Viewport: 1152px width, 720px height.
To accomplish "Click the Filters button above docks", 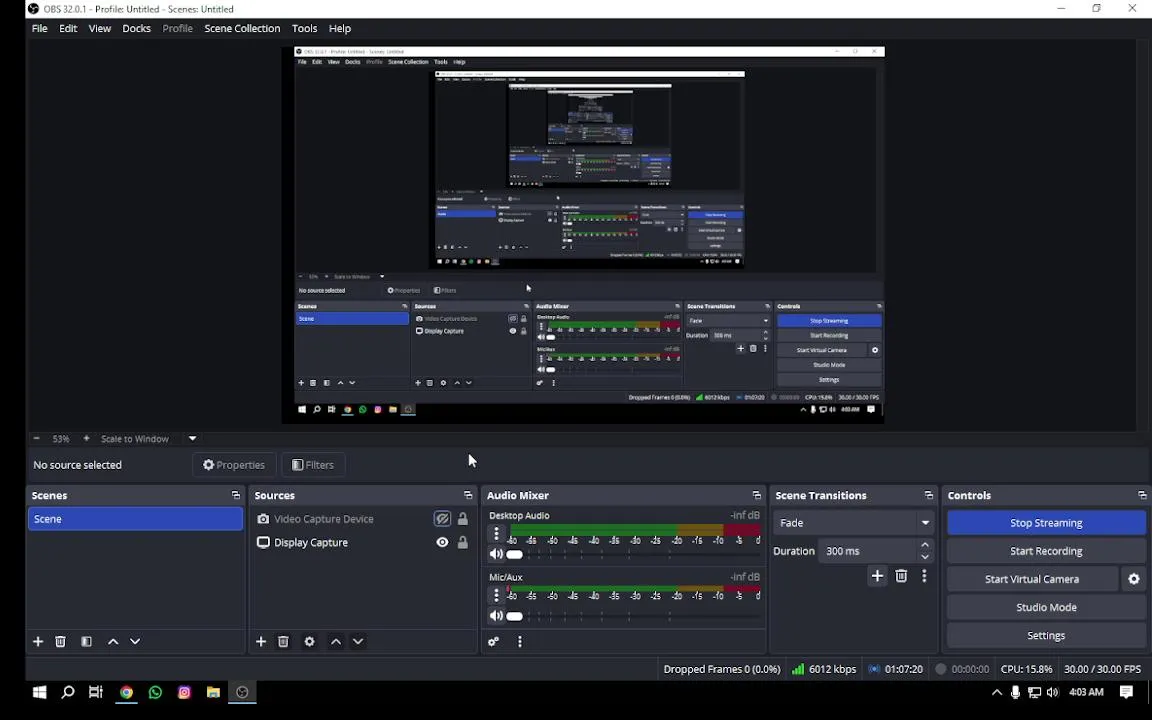I will click(313, 465).
